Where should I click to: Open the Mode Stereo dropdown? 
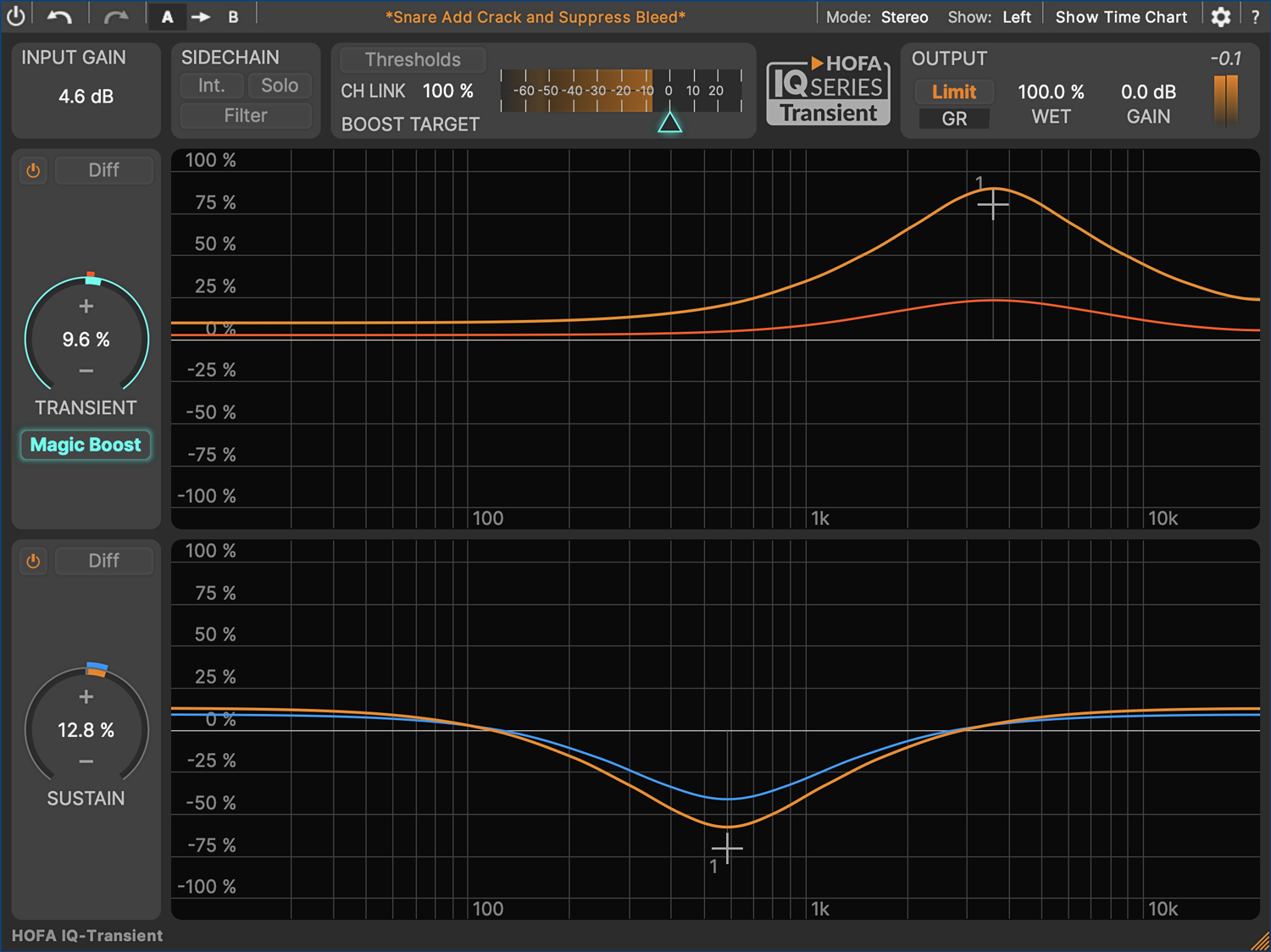[903, 17]
